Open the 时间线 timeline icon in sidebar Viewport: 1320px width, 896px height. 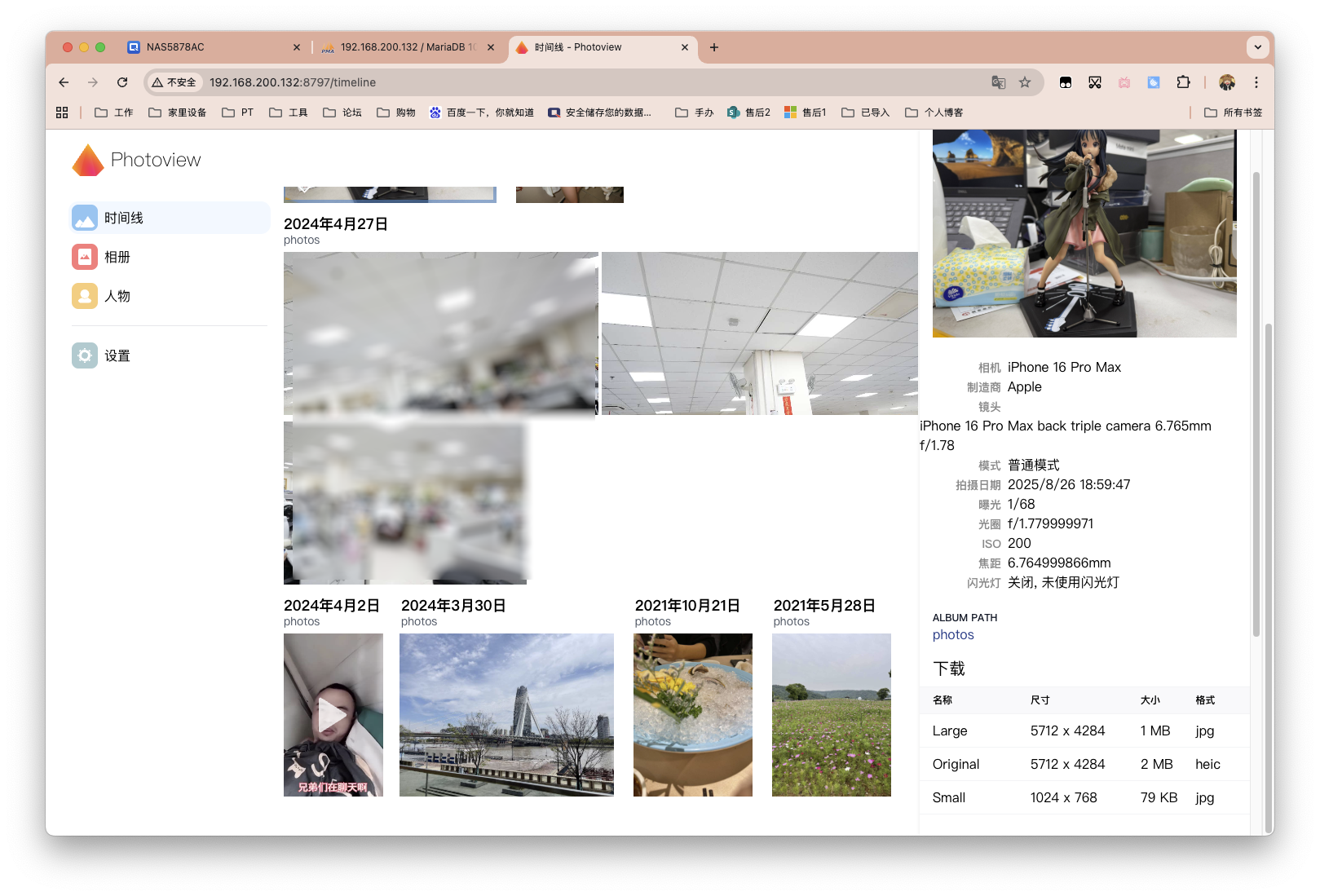(85, 218)
